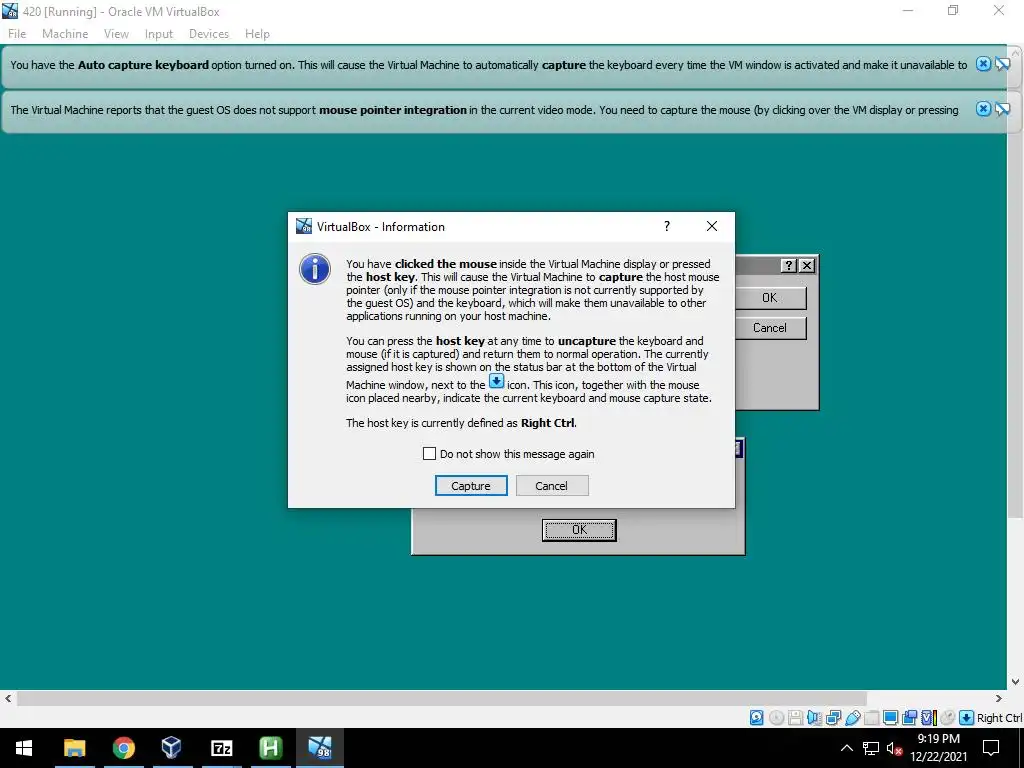Click the help question mark in Information dialog
The image size is (1024, 768).
coord(667,226)
